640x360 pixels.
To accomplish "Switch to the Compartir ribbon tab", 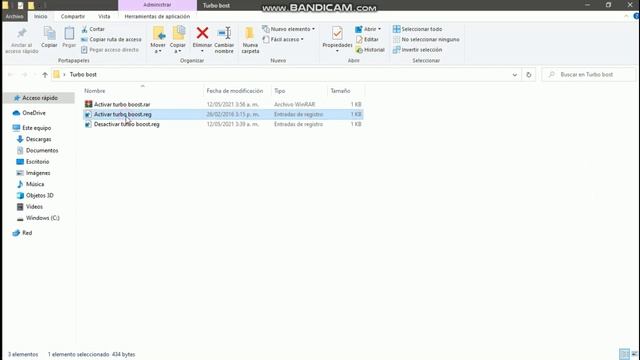I will pyautogui.click(x=73, y=16).
